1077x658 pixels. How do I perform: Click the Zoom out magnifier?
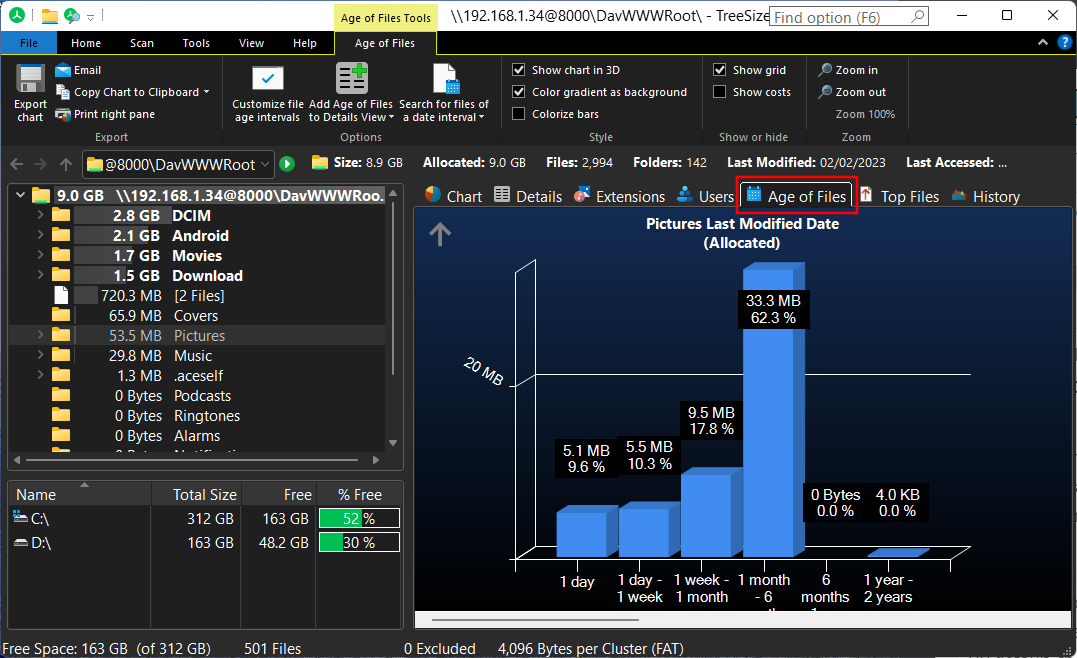[x=826, y=92]
